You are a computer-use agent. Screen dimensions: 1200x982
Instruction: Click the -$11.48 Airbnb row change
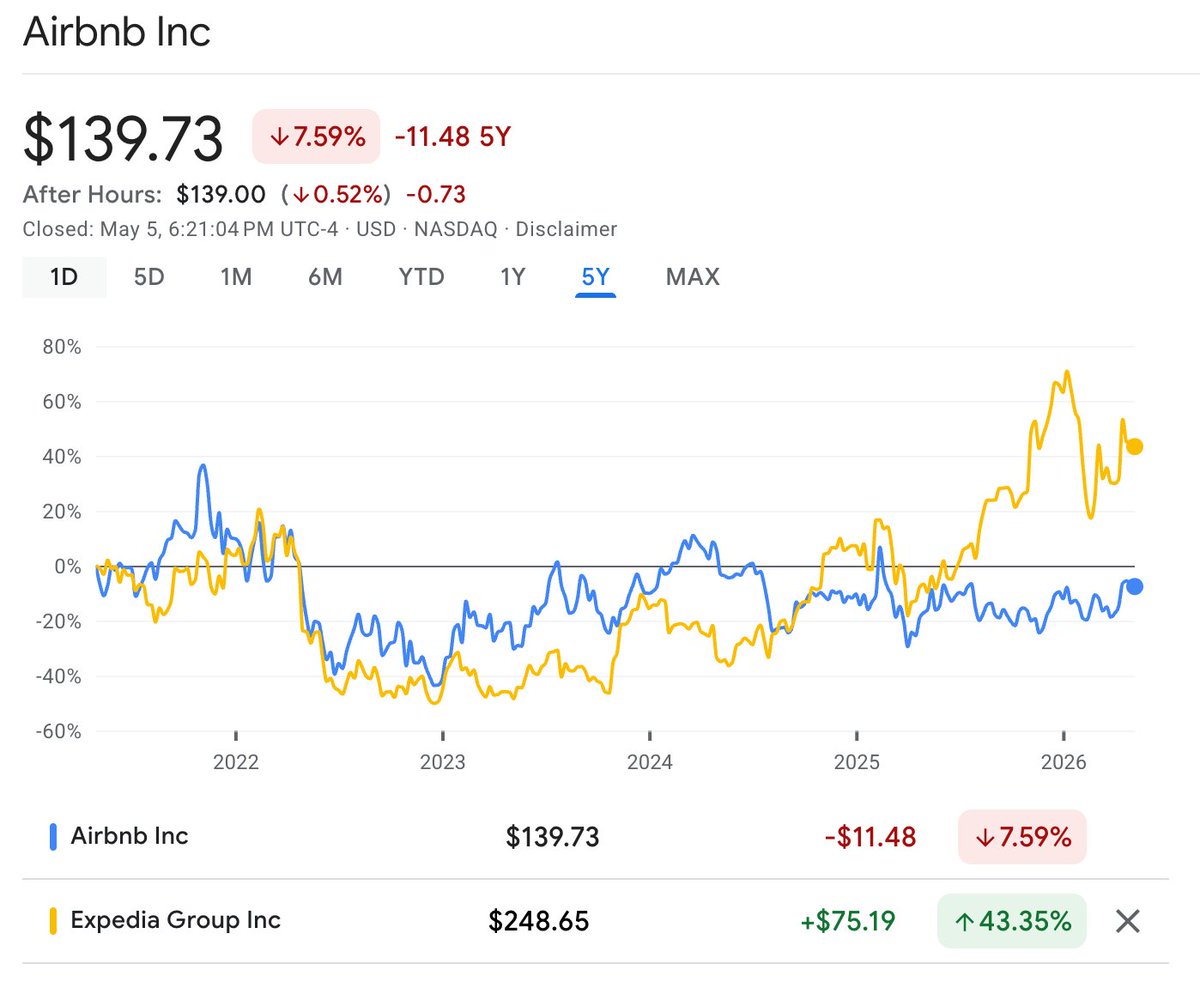click(x=870, y=836)
